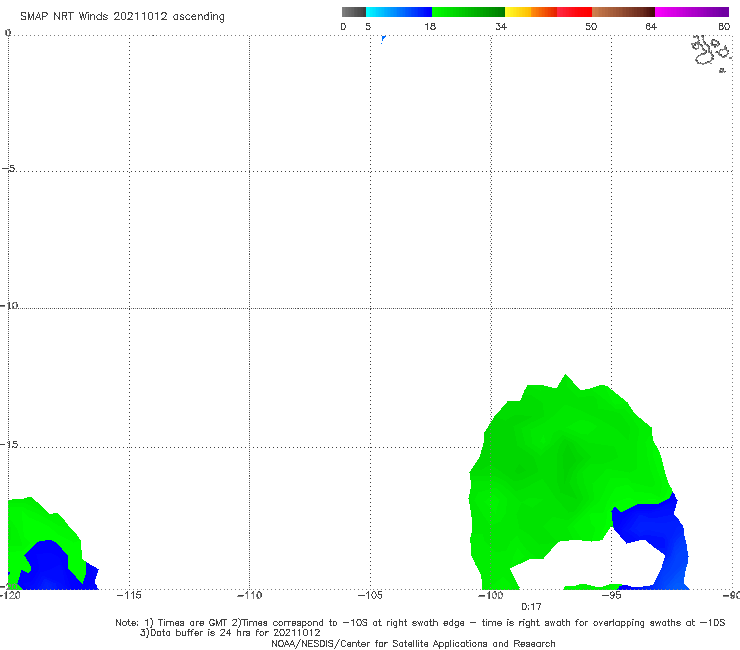Click the color scale label '18'

point(430,26)
